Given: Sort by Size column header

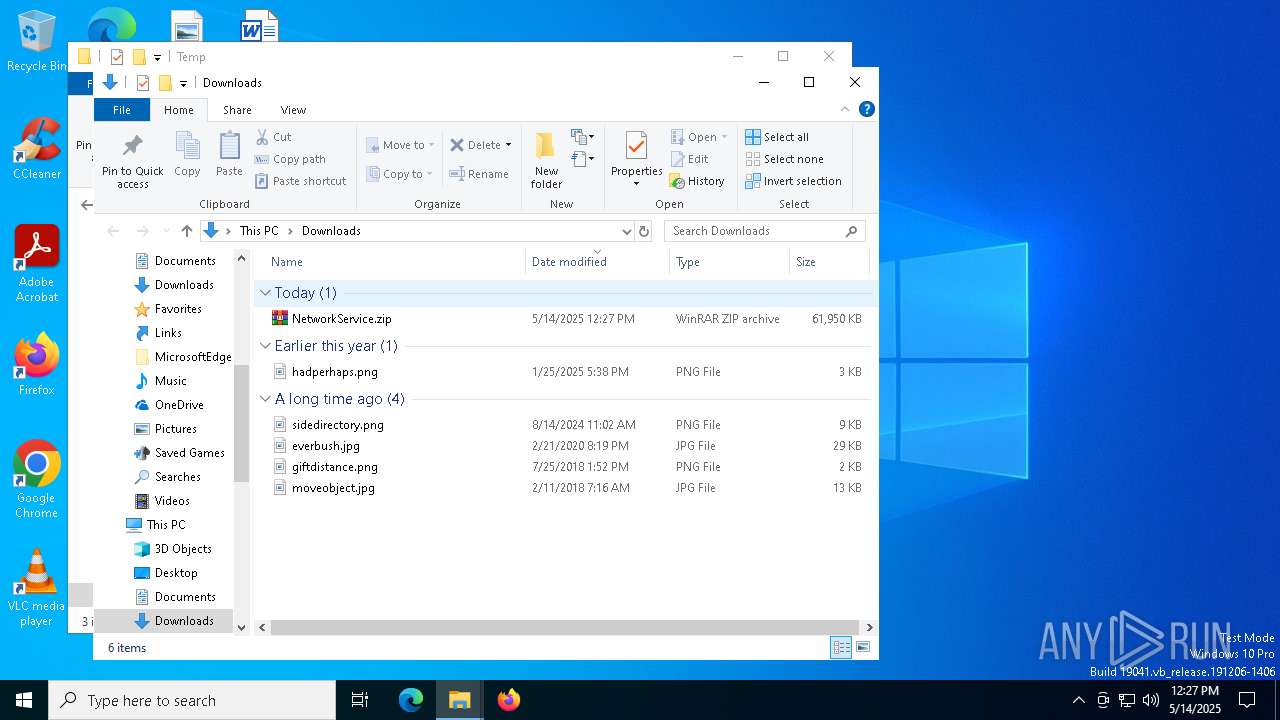Looking at the screenshot, I should [x=829, y=262].
